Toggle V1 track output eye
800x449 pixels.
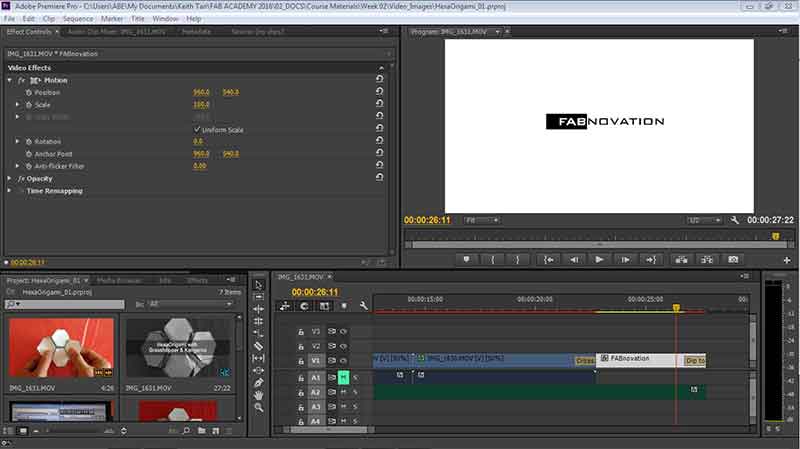pyautogui.click(x=344, y=361)
